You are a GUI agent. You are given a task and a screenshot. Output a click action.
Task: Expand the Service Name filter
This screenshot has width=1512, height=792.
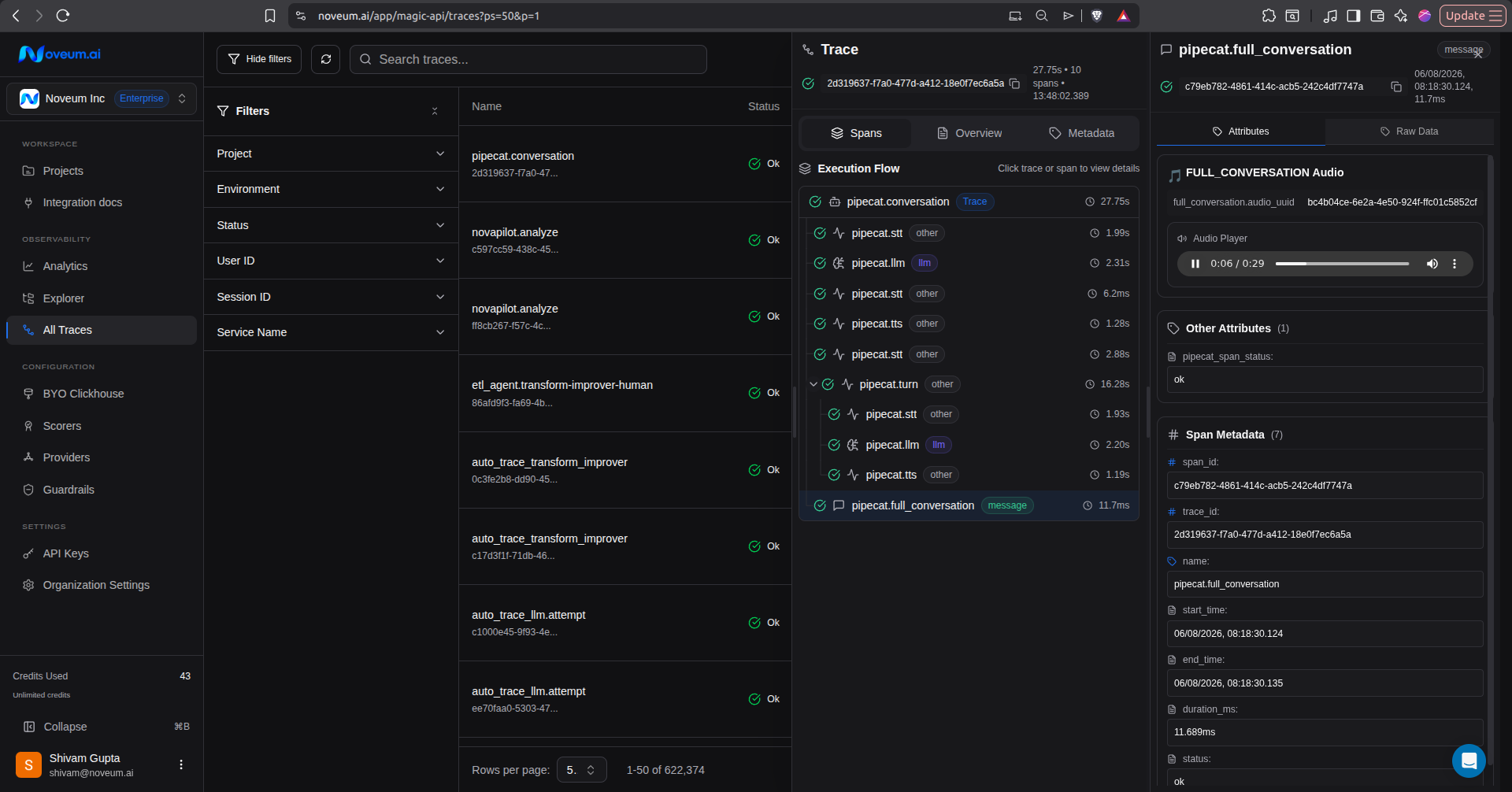(331, 332)
